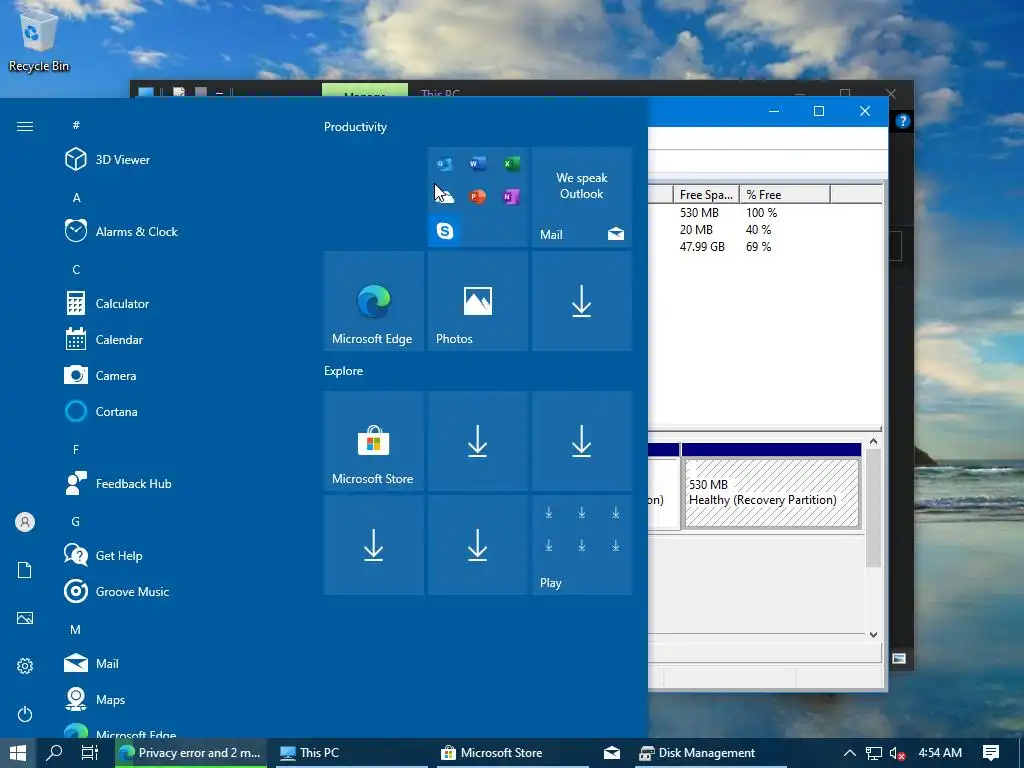
Task: Click the Excel icon in the Office tile
Action: pyautogui.click(x=511, y=163)
